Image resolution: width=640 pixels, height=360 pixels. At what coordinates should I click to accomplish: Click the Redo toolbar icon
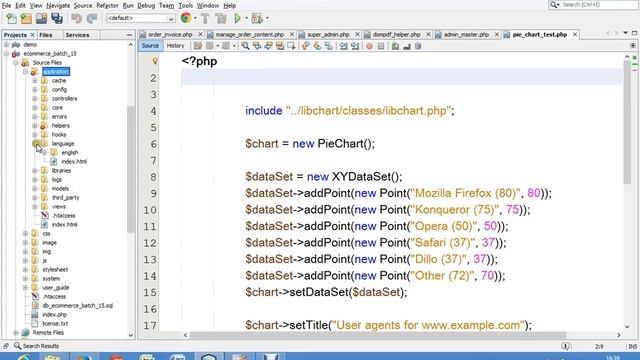pyautogui.click(x=92, y=18)
